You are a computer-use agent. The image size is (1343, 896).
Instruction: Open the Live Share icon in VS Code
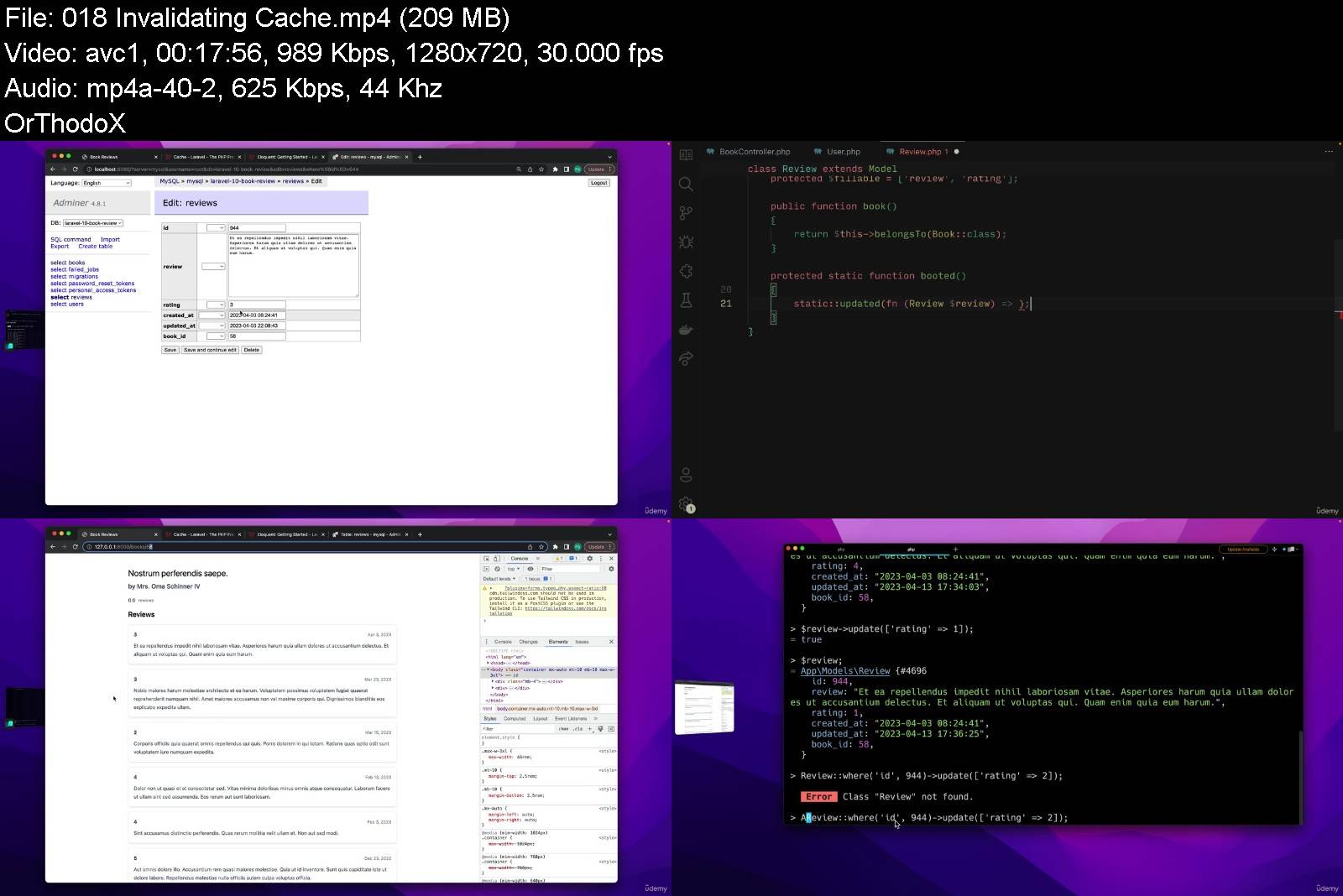pos(686,358)
